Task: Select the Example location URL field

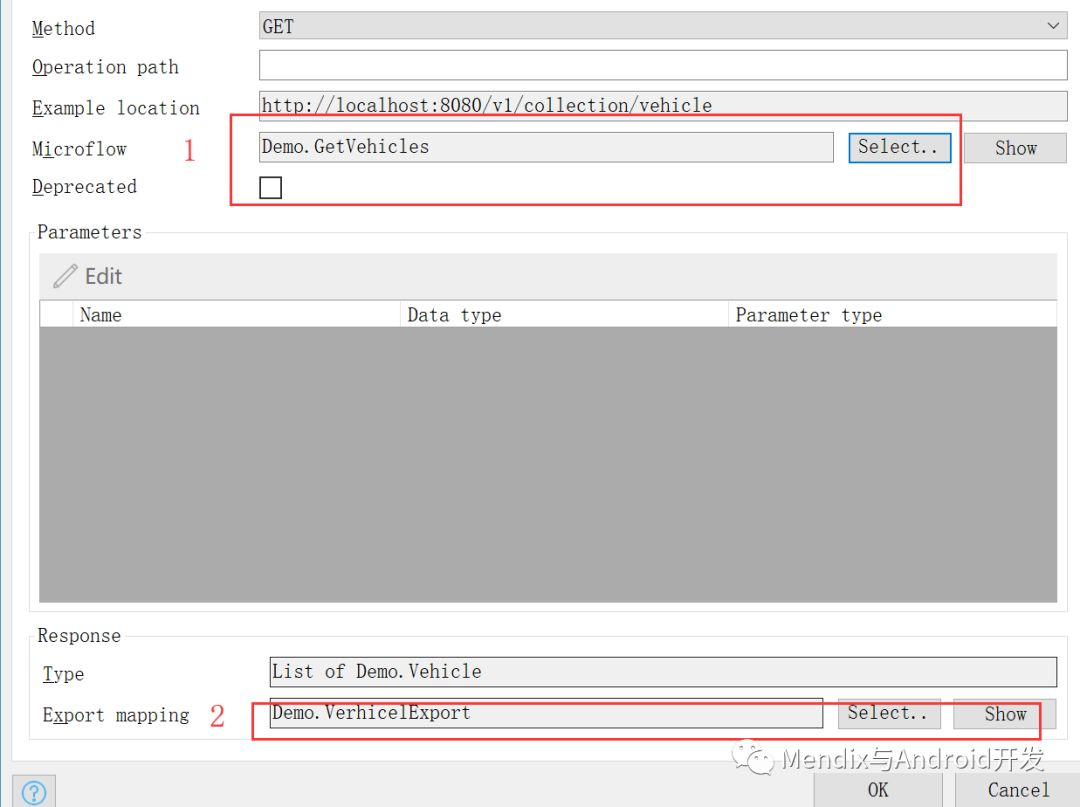Action: 660,105
